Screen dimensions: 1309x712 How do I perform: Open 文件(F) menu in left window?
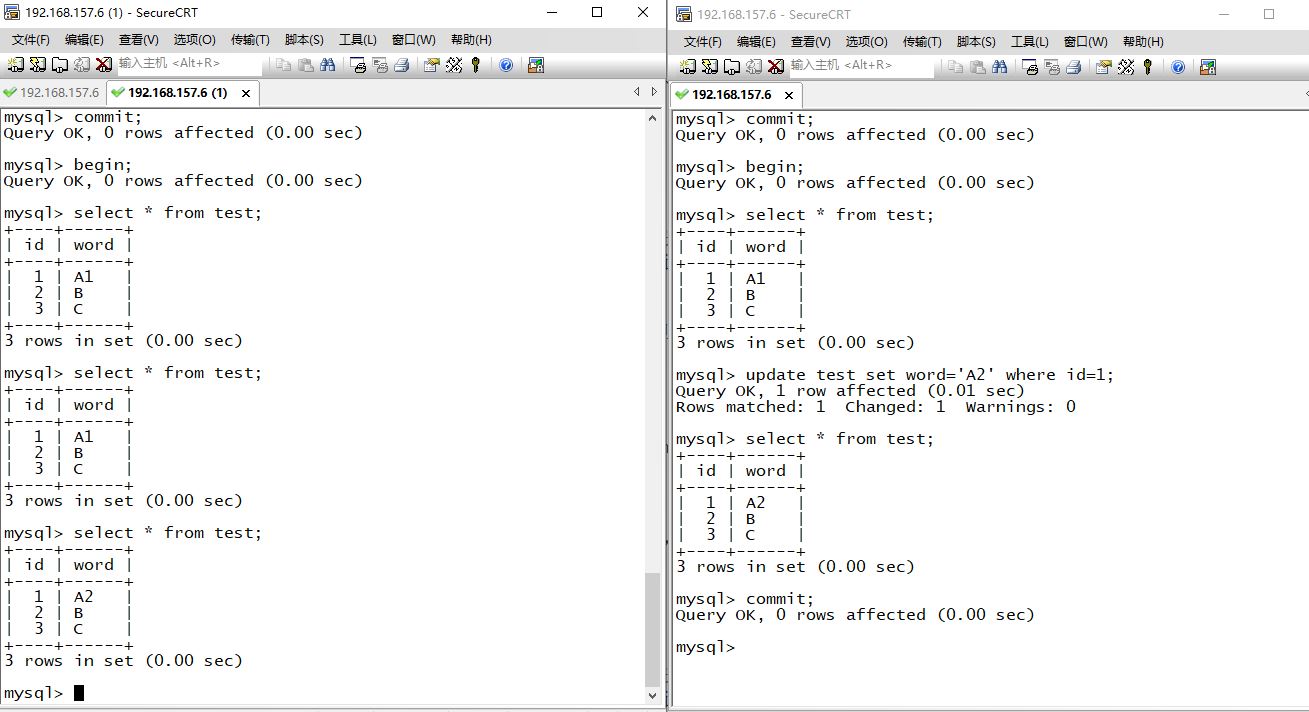click(x=30, y=40)
